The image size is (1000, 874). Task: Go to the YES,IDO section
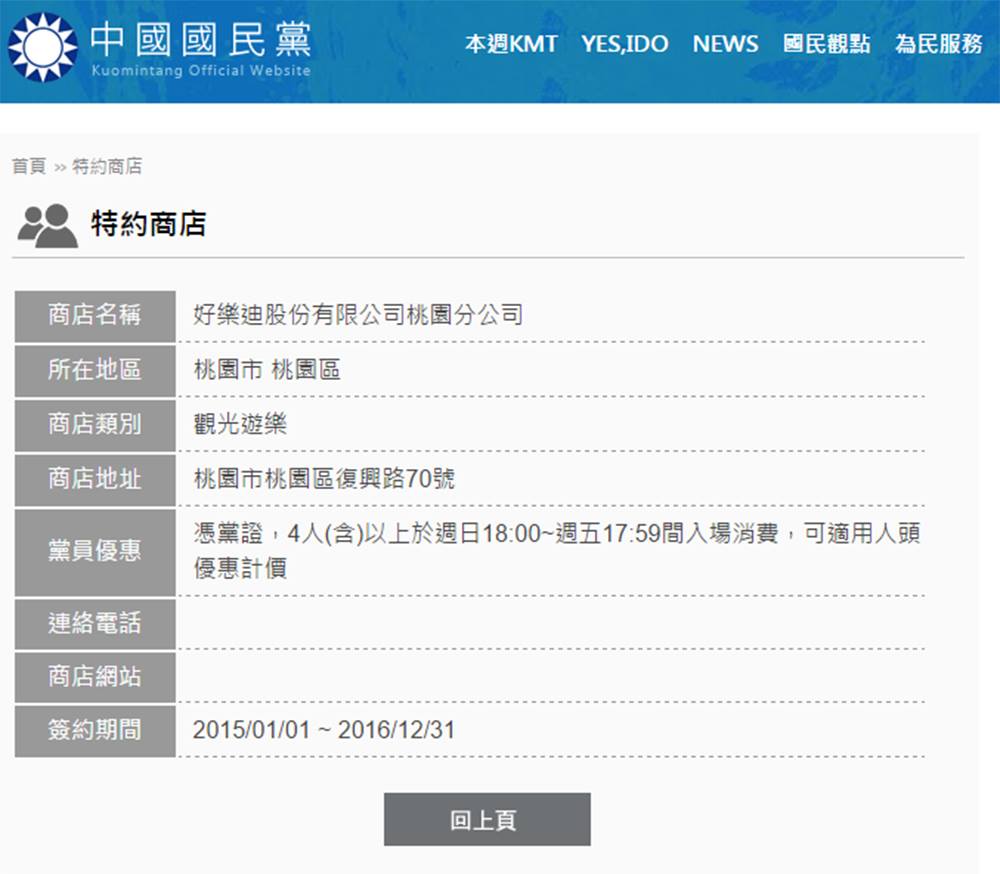click(625, 44)
